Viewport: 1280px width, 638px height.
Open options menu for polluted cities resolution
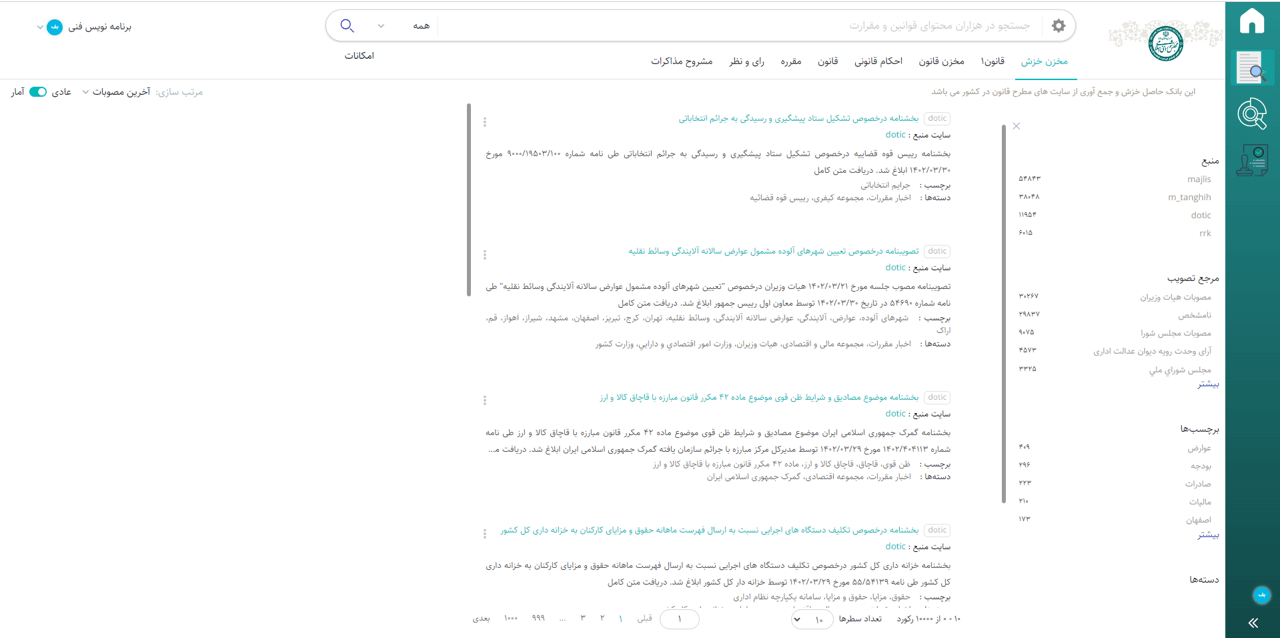(x=485, y=255)
